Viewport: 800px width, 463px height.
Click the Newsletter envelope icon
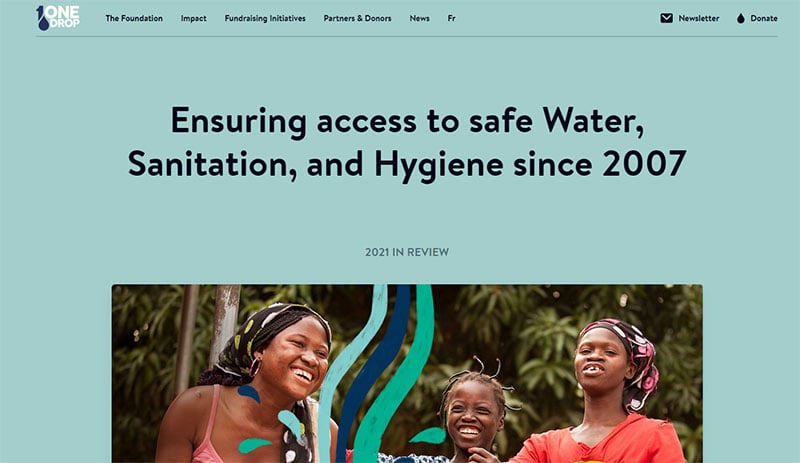click(666, 18)
